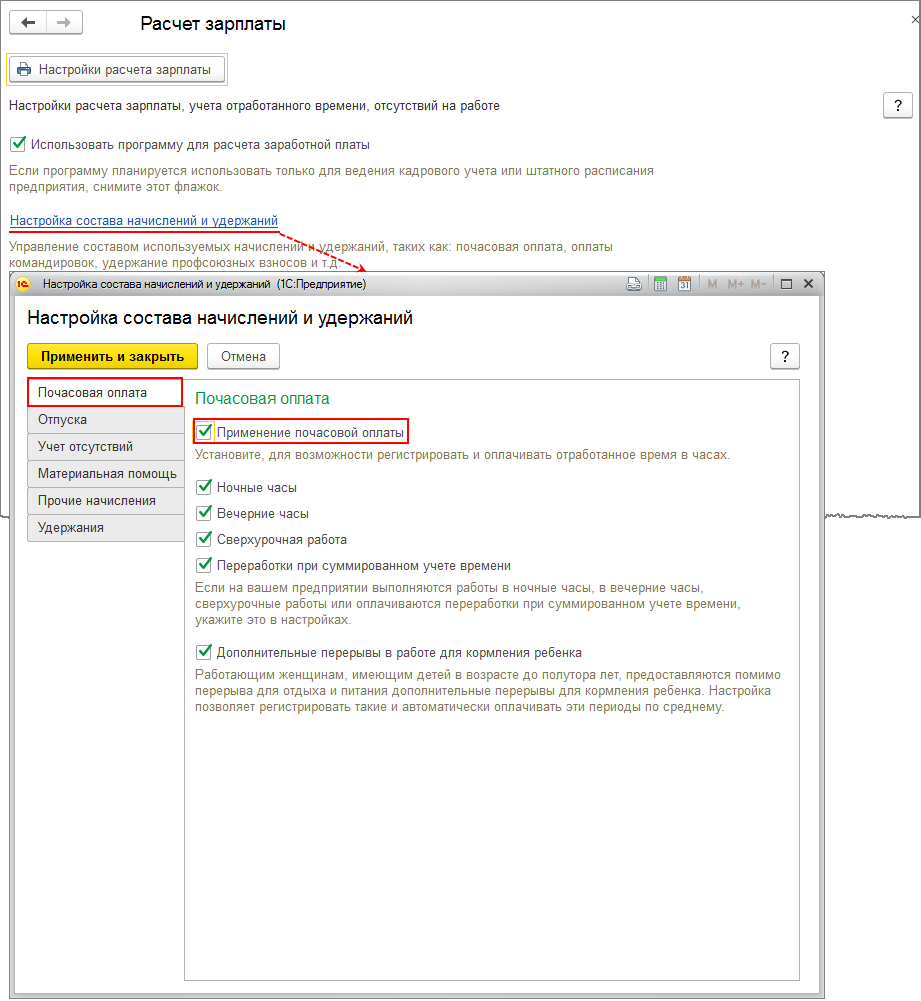Click the 1C logo icon in dialog title bar
921x1001 pixels.
click(x=23, y=284)
